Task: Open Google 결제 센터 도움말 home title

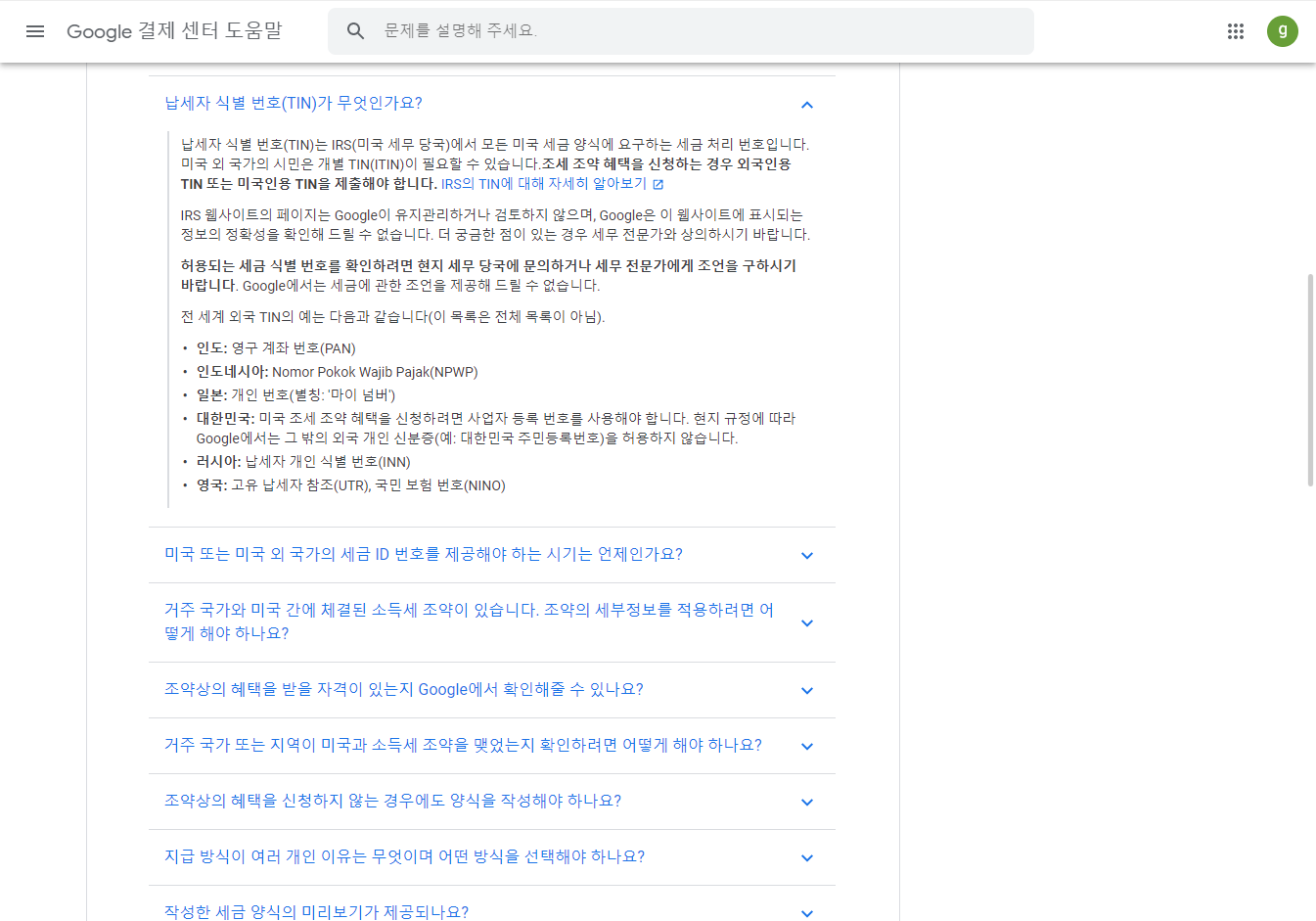Action: 174,31
